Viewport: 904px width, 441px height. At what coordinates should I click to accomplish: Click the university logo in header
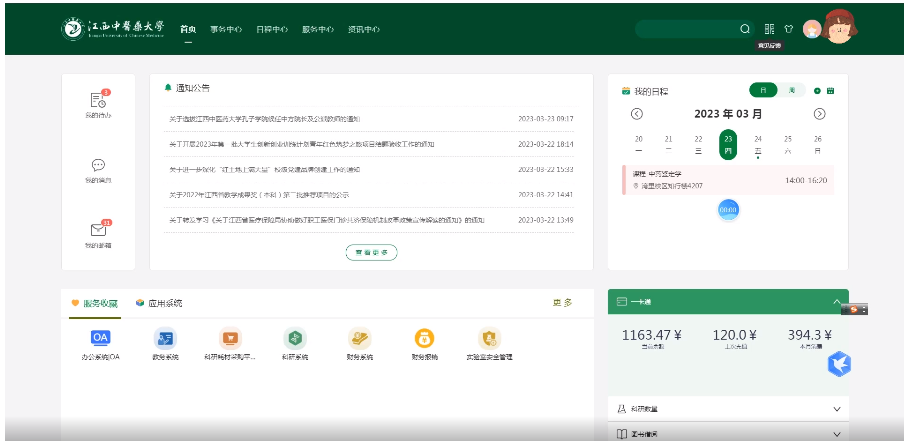[113, 29]
